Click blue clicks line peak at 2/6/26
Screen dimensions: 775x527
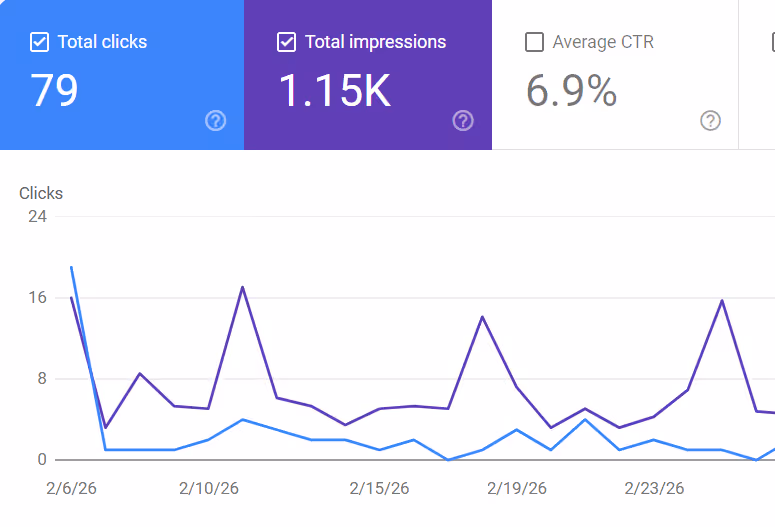coord(71,268)
